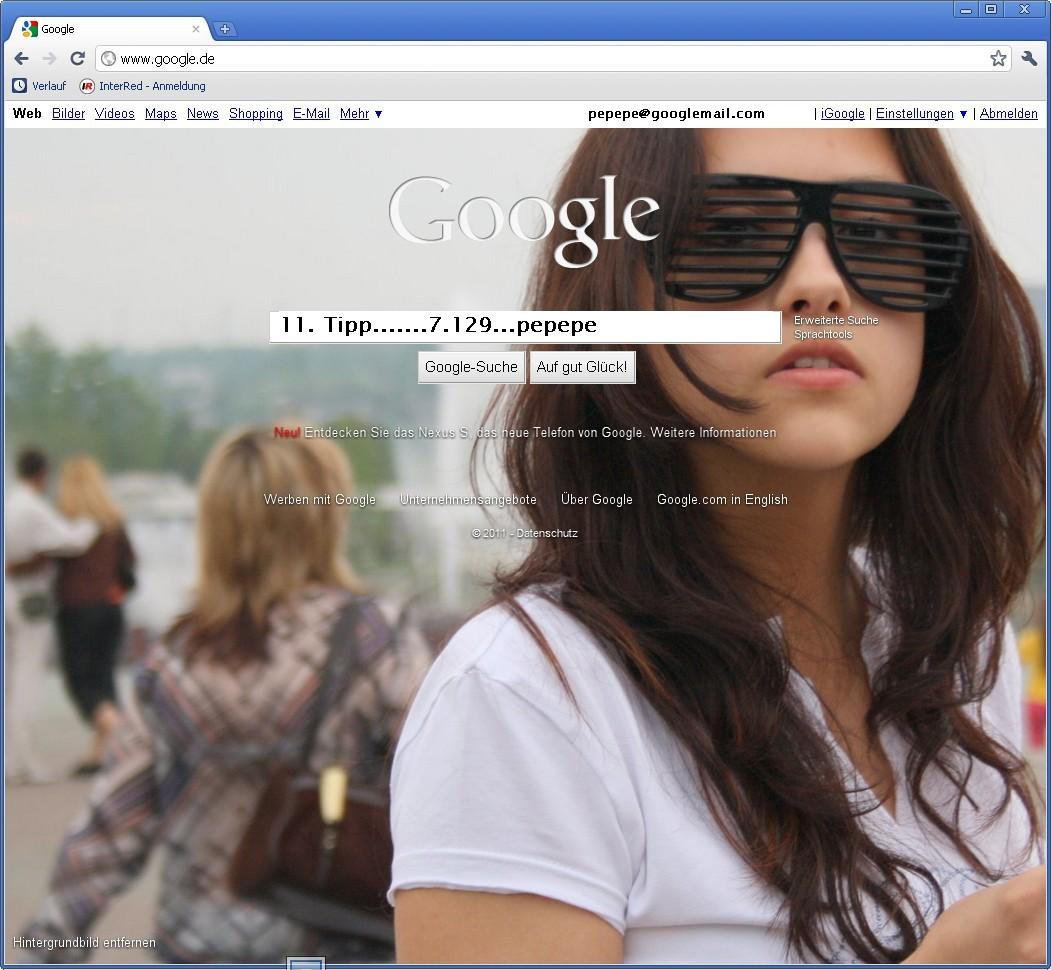
Task: Open the Shopping link
Action: pyautogui.click(x=255, y=113)
